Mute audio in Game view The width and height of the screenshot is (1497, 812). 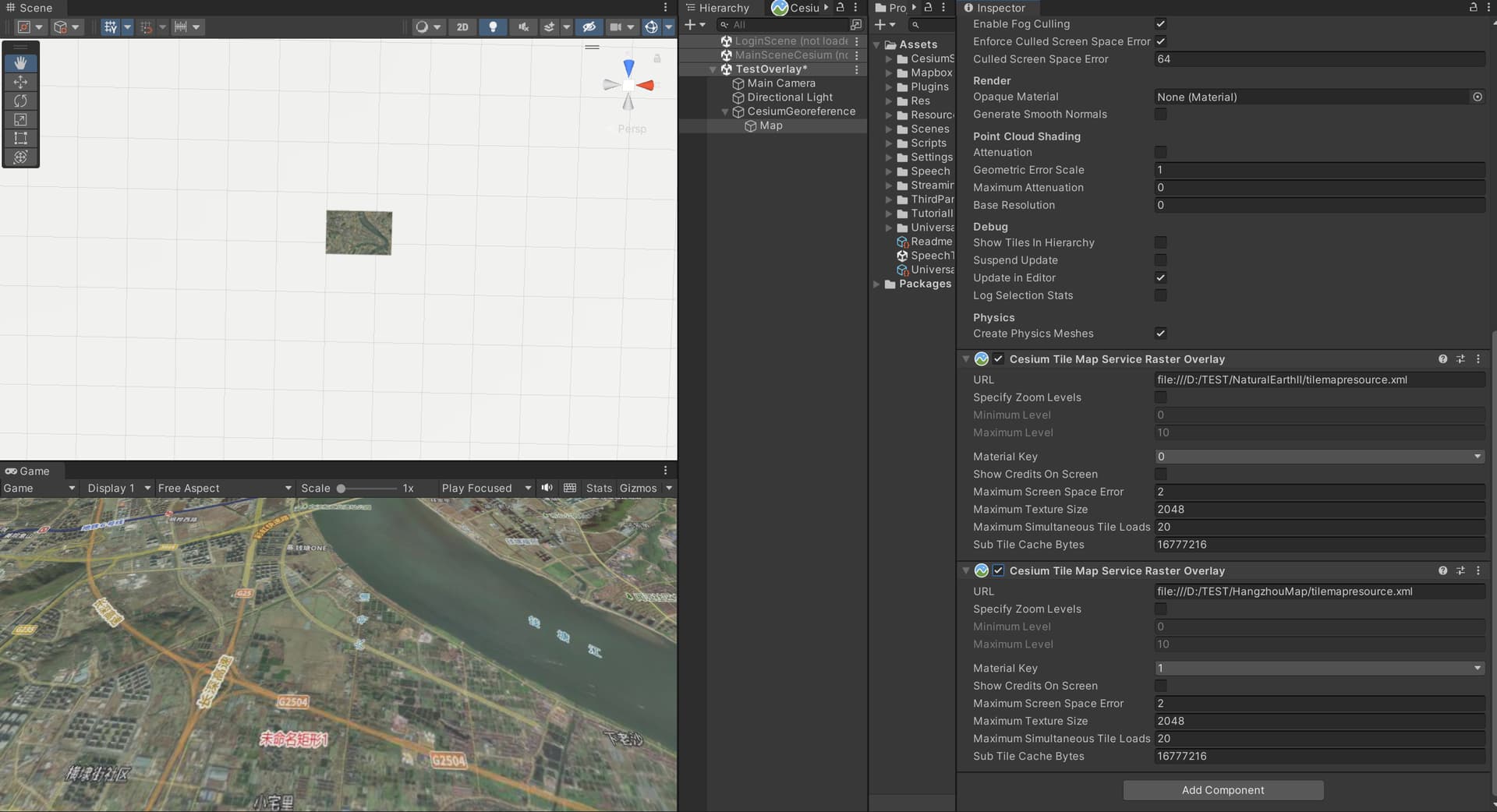[x=547, y=488]
